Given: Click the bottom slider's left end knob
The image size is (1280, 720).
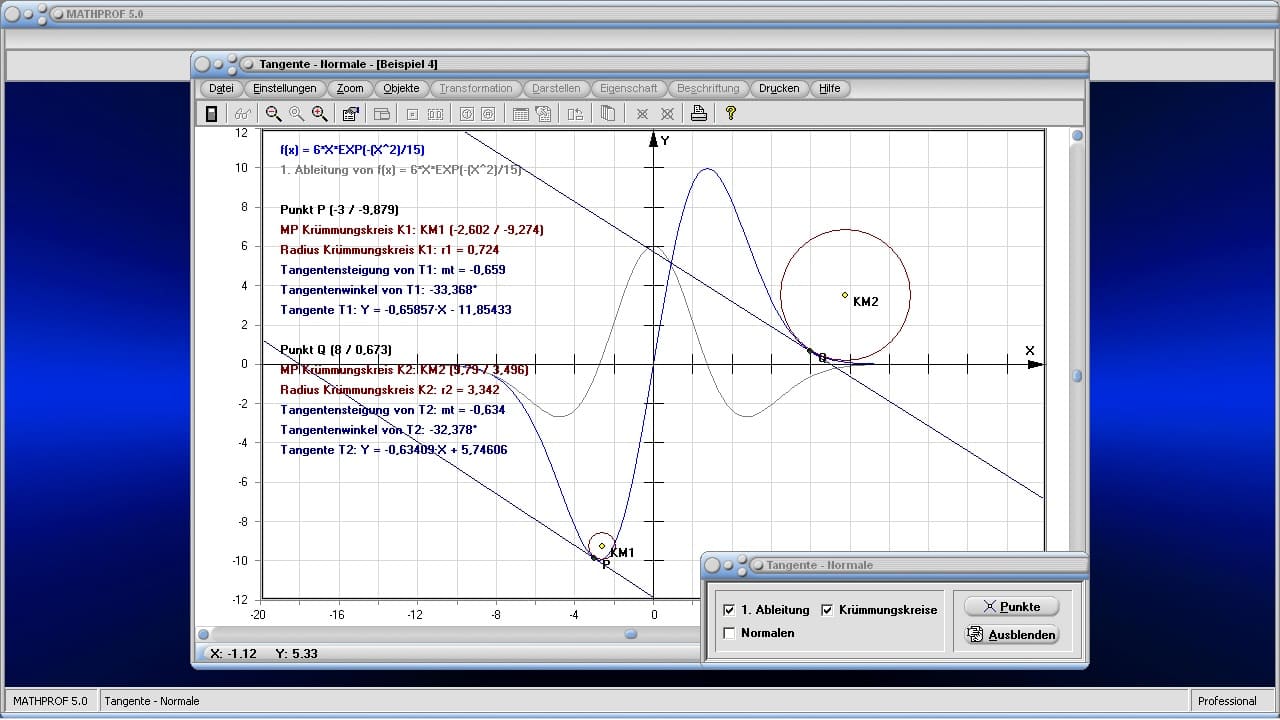Looking at the screenshot, I should point(204,634).
